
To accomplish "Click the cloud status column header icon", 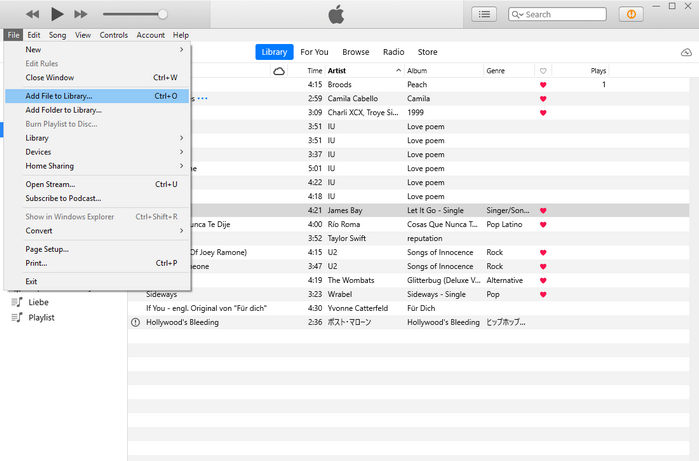I will (x=279, y=71).
